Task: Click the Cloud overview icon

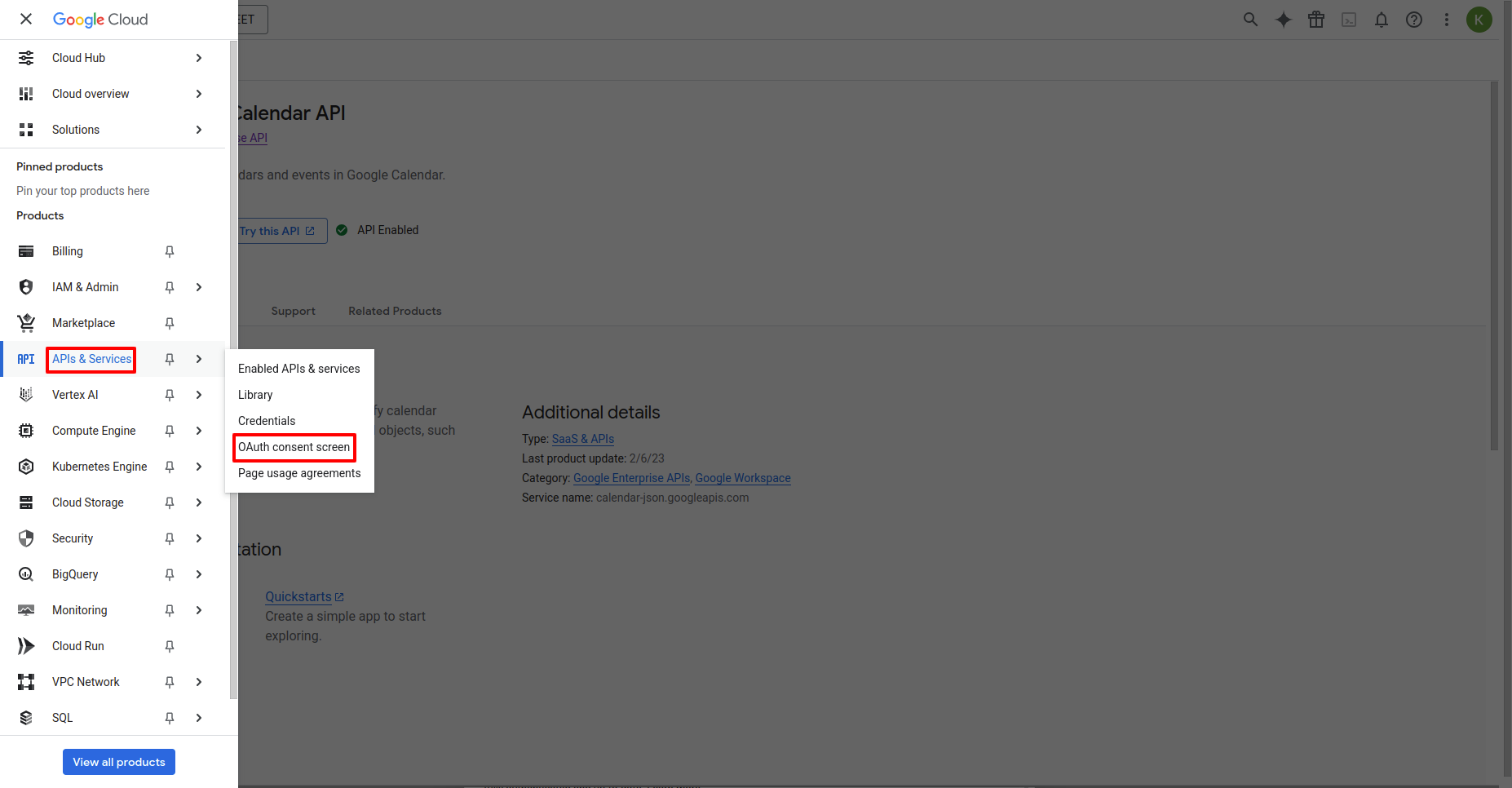Action: tap(26, 94)
